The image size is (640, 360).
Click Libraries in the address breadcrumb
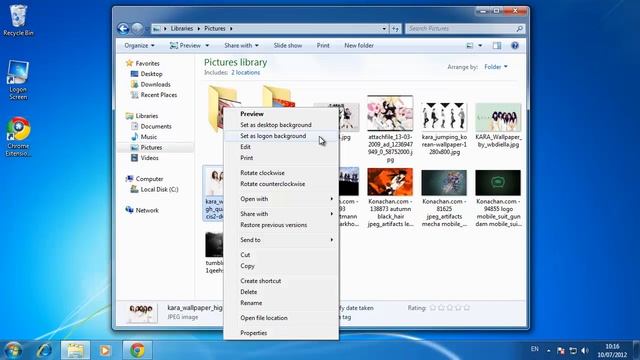click(182, 29)
